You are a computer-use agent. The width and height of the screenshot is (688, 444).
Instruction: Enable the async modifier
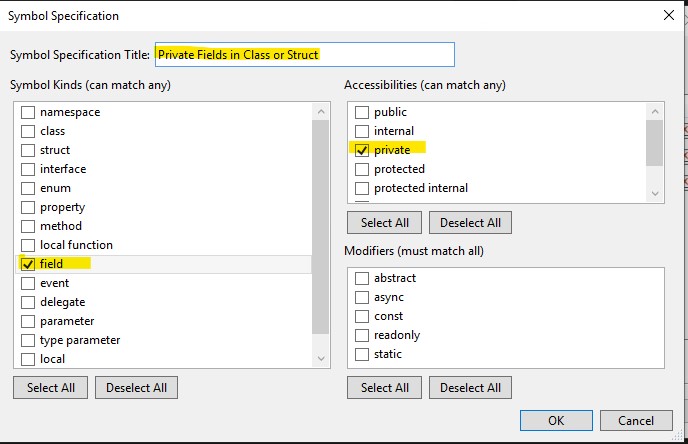(x=362, y=297)
